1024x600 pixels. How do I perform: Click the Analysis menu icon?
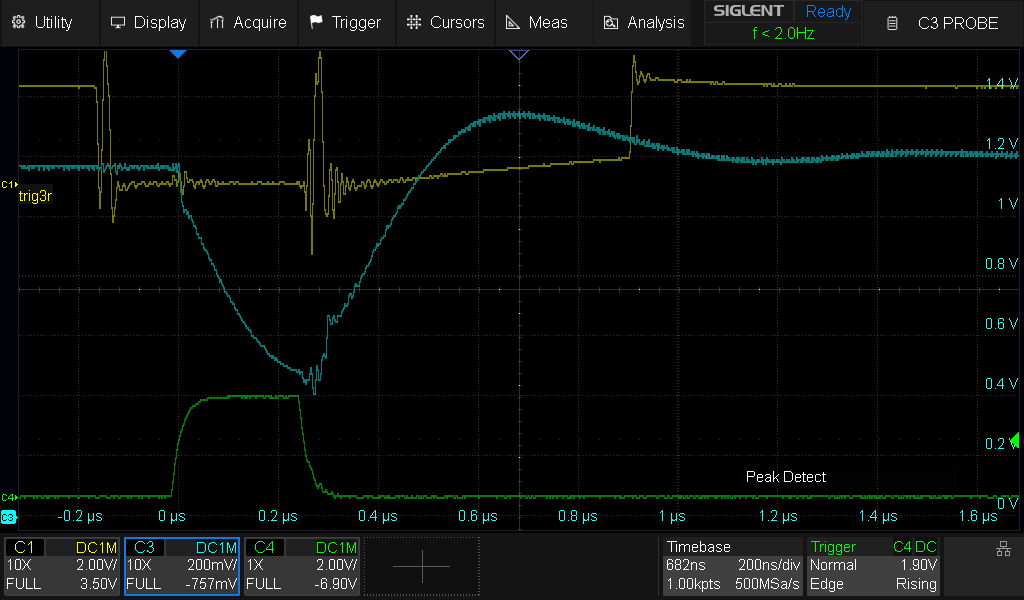(611, 22)
